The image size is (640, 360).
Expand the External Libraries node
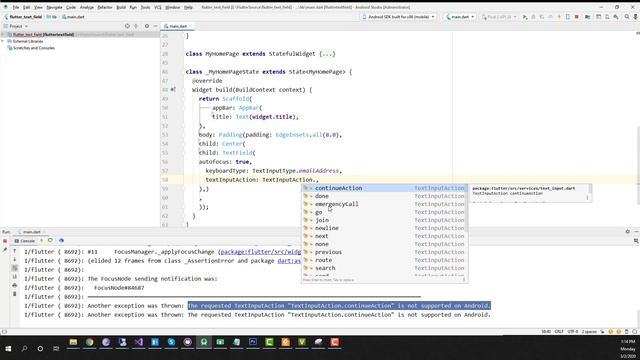pos(3,41)
